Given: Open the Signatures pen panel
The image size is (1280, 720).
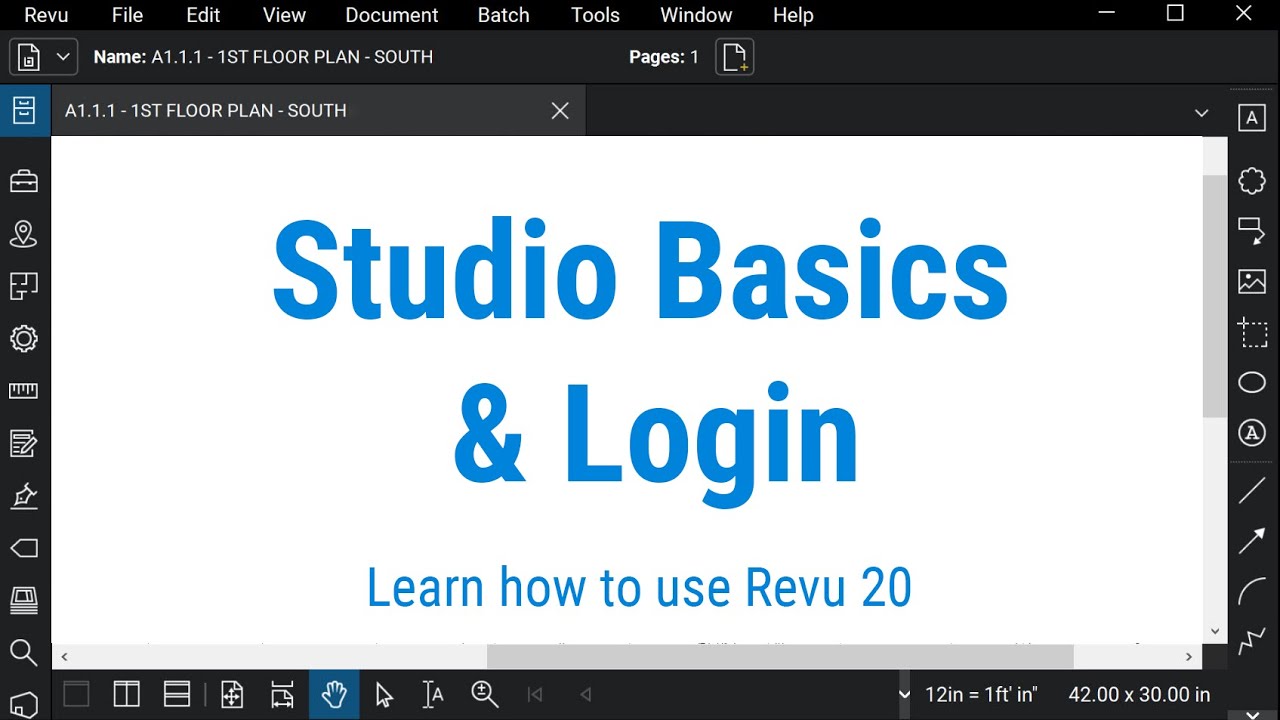Looking at the screenshot, I should pos(24,495).
